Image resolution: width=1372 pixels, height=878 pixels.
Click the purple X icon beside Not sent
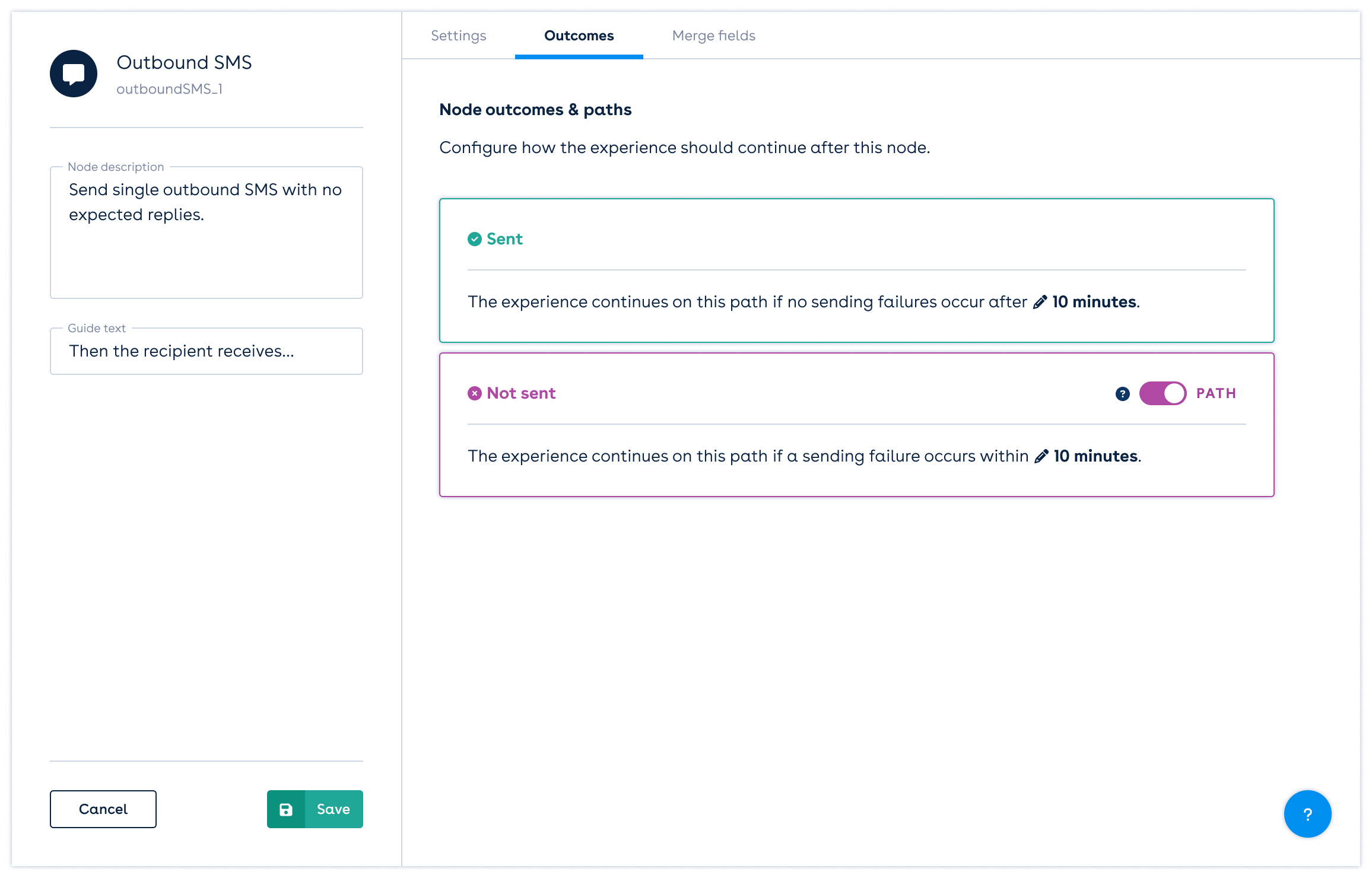(474, 393)
